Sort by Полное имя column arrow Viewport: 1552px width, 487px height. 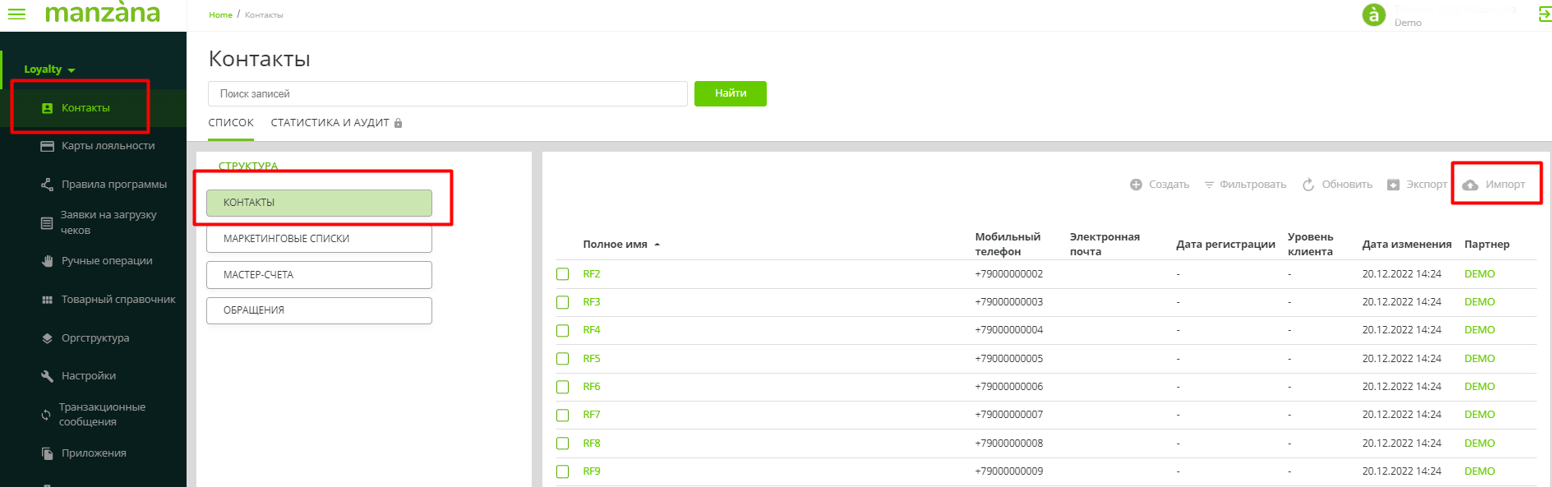(657, 244)
